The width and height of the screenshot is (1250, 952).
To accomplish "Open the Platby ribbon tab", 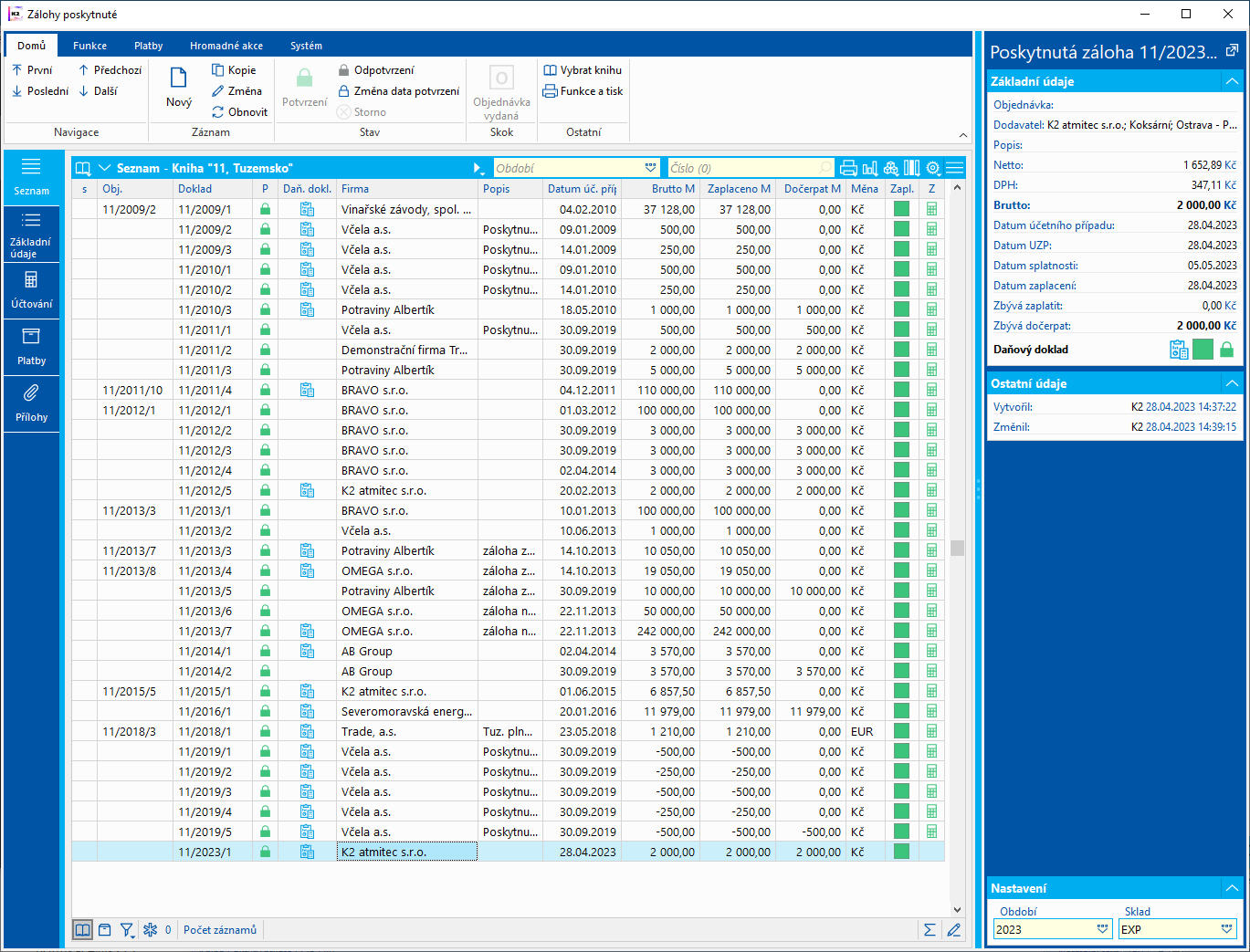I will pos(148,46).
